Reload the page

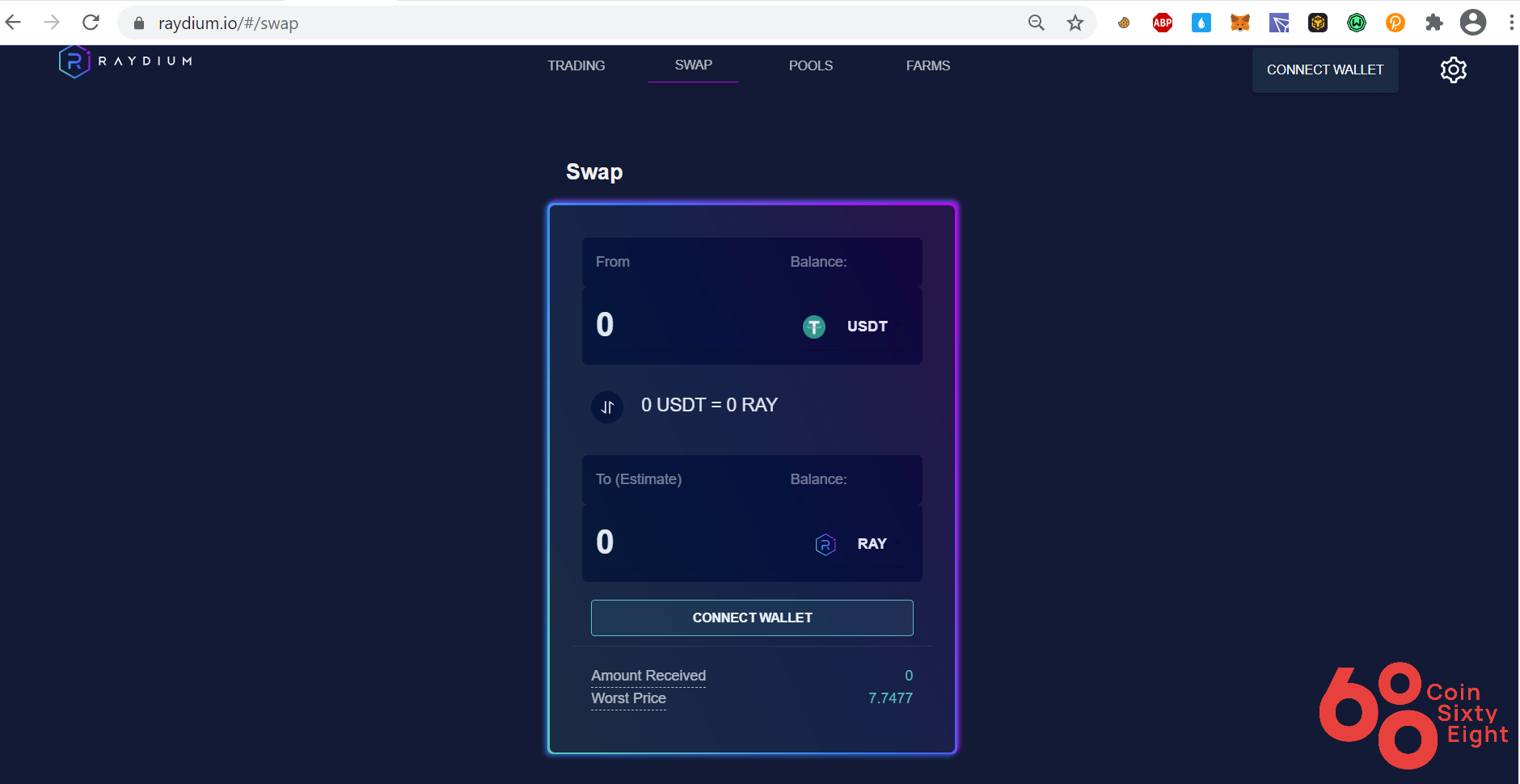91,22
